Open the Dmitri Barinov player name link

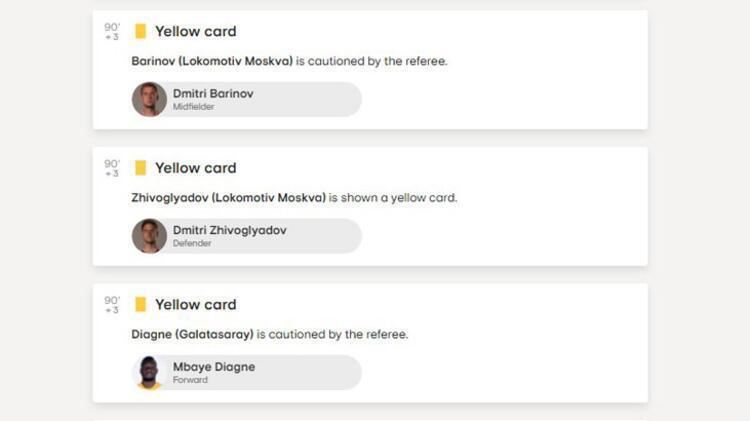pos(213,93)
